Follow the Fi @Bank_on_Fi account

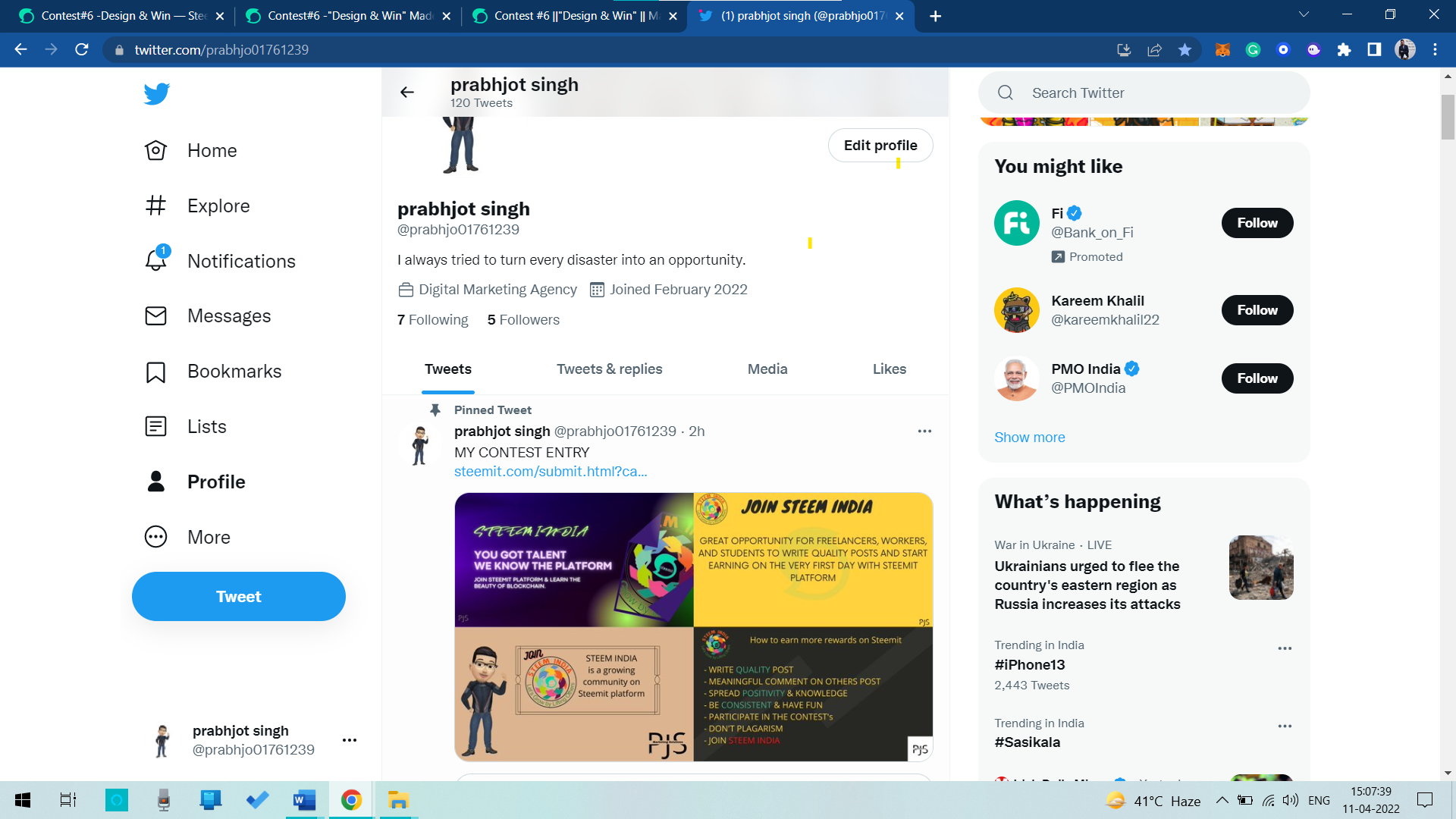point(1257,223)
